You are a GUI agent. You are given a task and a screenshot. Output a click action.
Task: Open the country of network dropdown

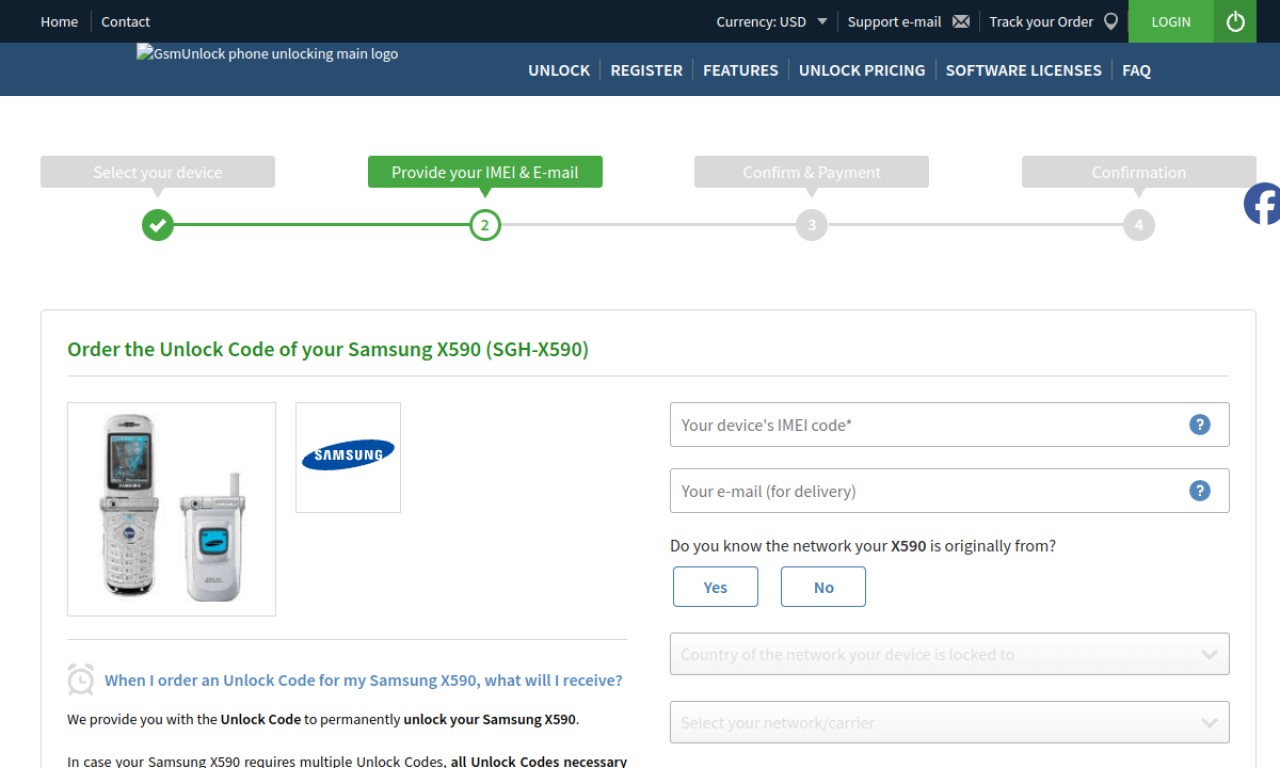coord(949,654)
